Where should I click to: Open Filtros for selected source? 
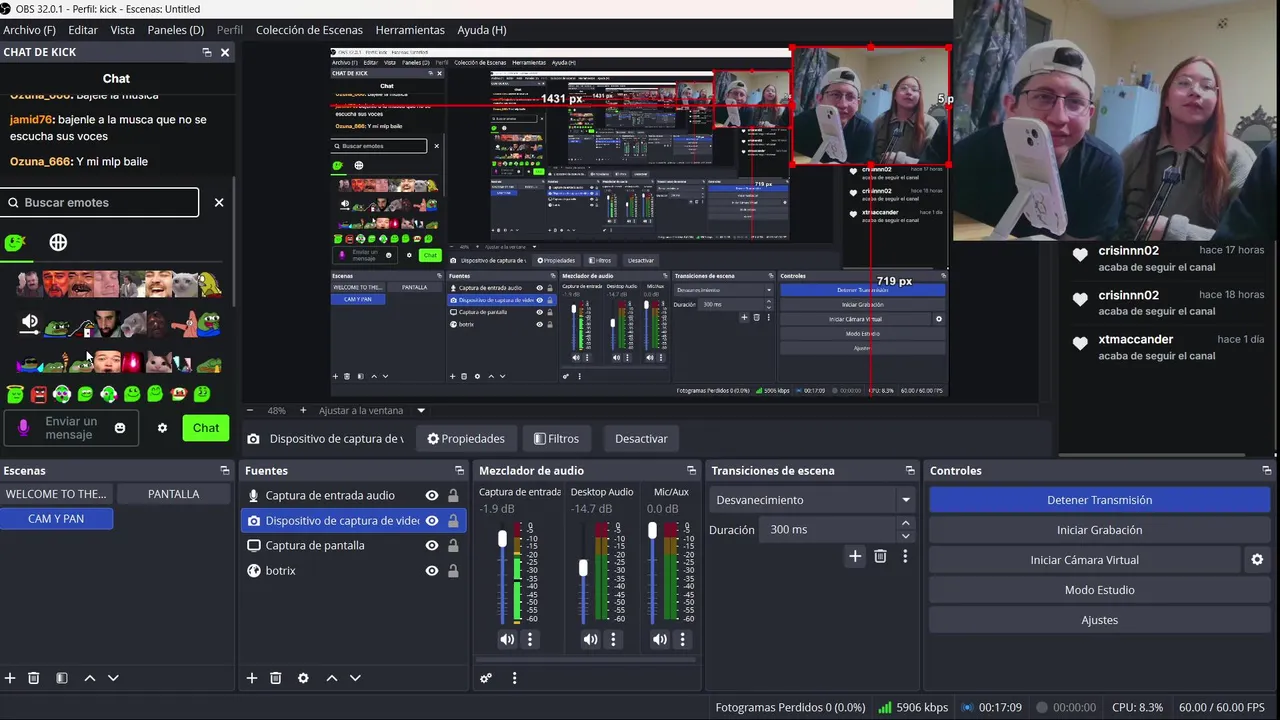click(556, 438)
